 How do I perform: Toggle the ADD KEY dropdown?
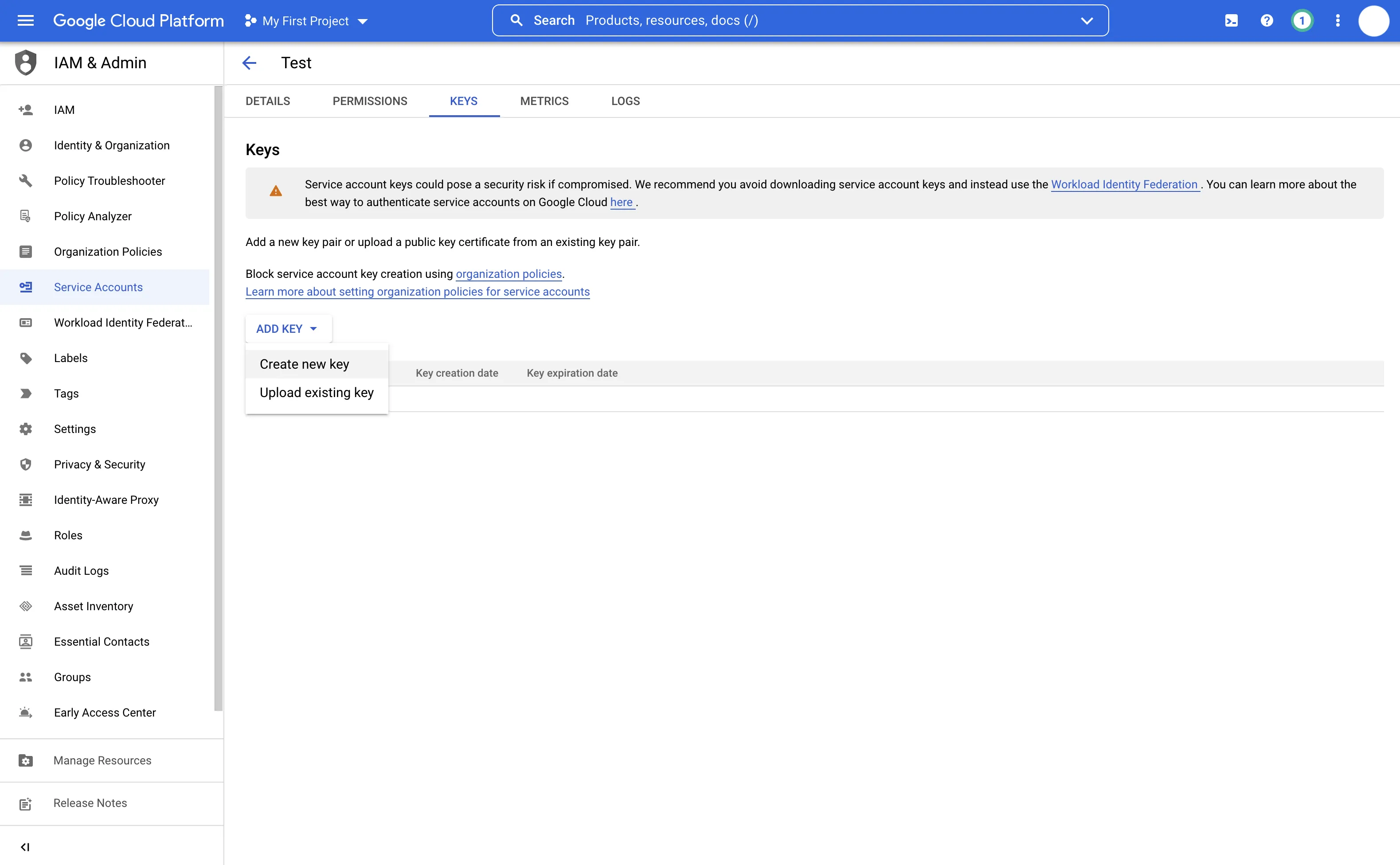click(x=287, y=328)
